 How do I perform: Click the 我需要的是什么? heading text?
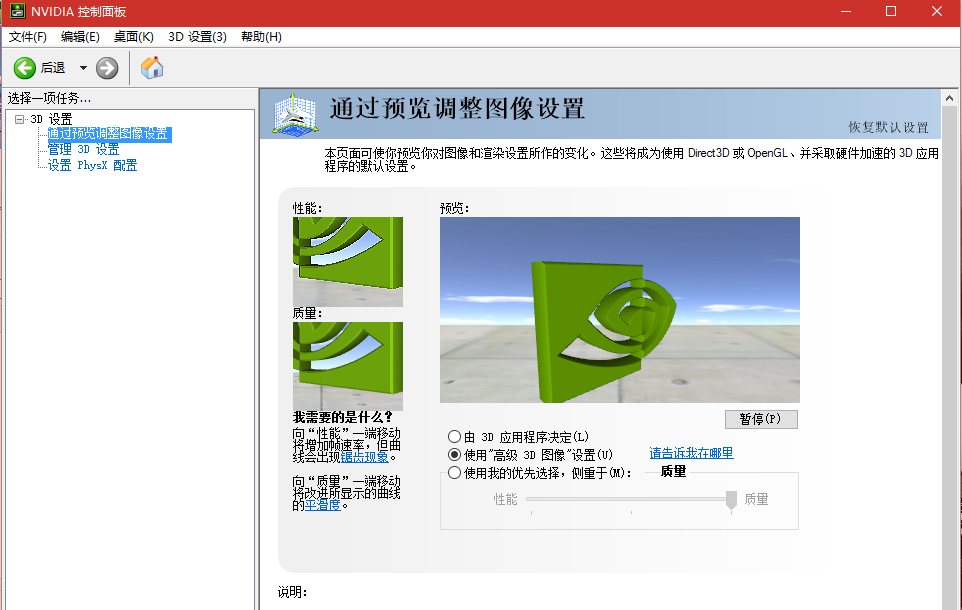coord(342,417)
